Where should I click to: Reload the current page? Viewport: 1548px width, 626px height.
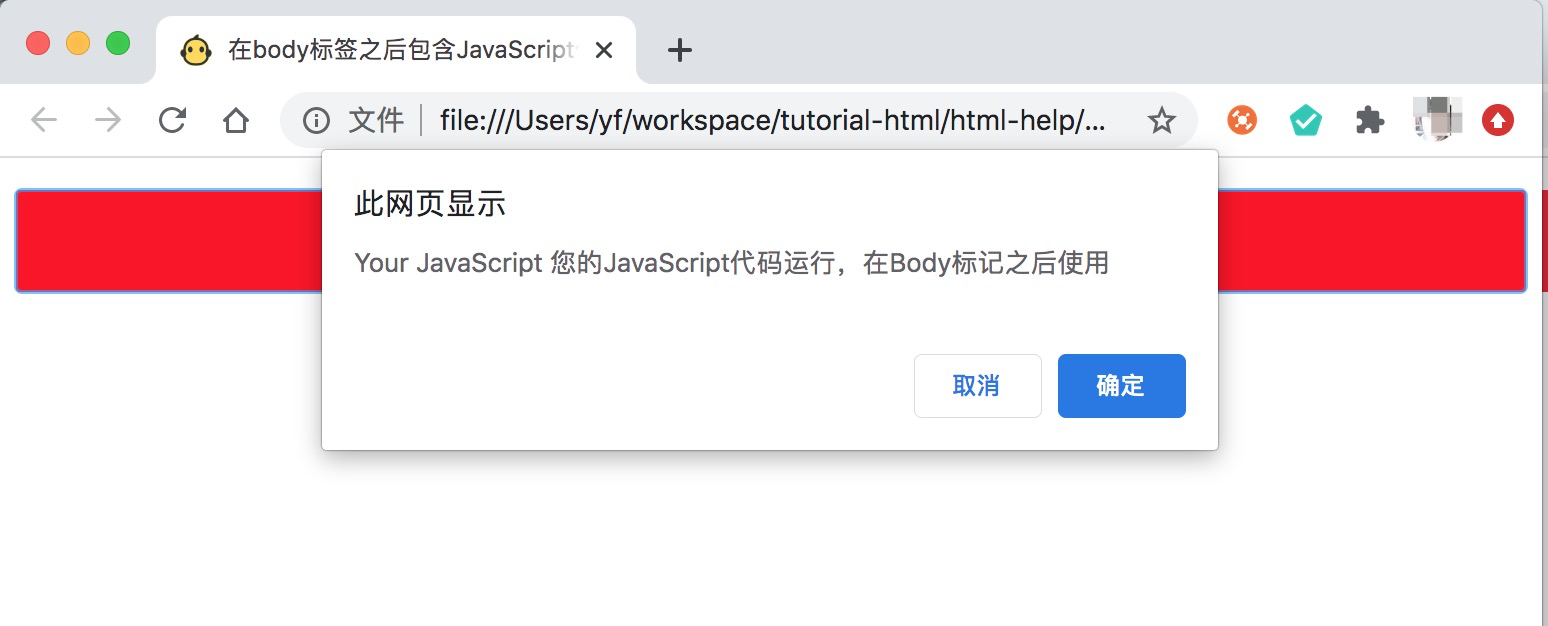[172, 121]
